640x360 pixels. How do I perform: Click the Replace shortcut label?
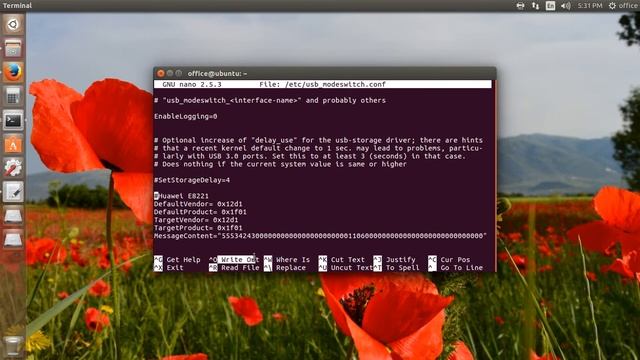pos(291,268)
